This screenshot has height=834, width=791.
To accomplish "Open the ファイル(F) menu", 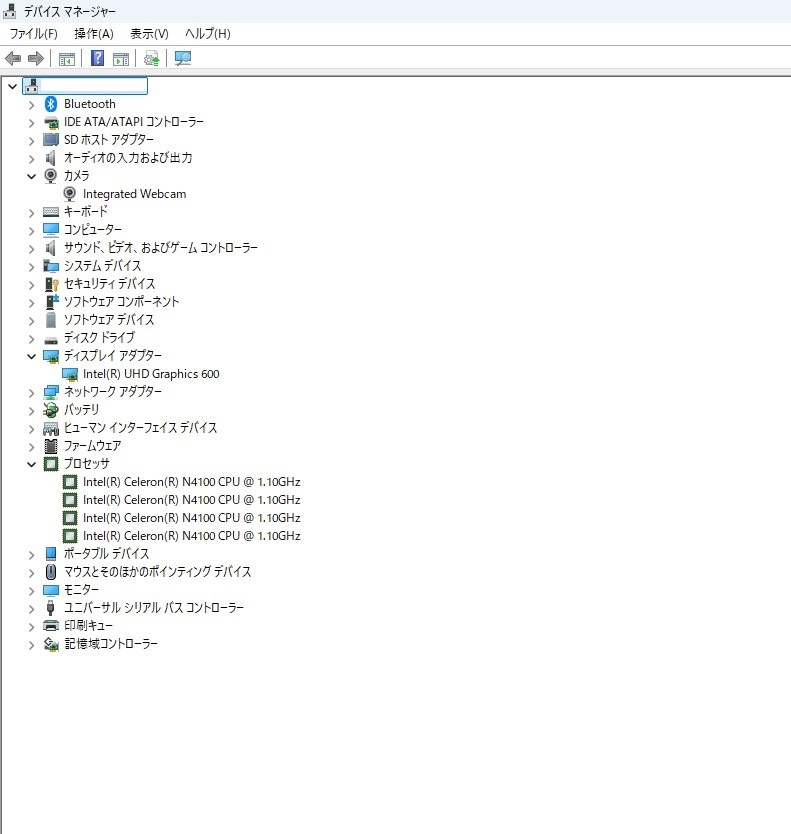I will point(34,34).
